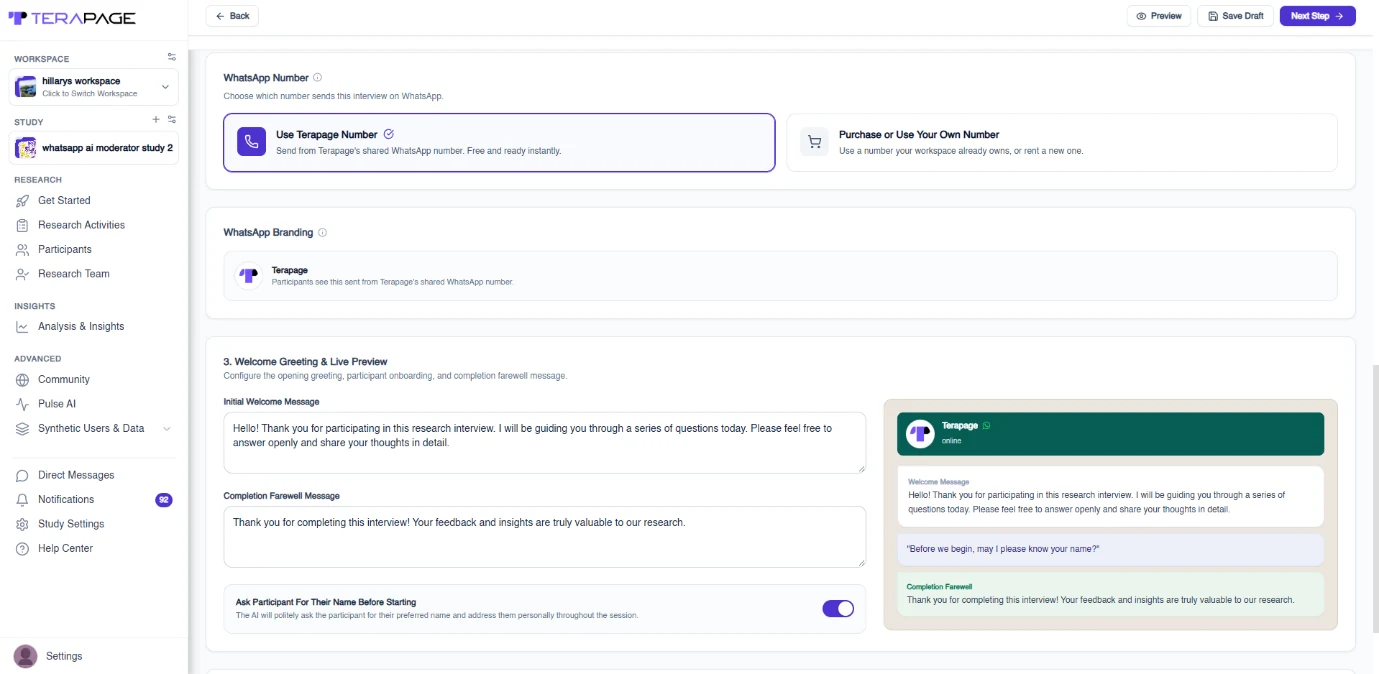Add a new study with plus icon

[x=156, y=120]
